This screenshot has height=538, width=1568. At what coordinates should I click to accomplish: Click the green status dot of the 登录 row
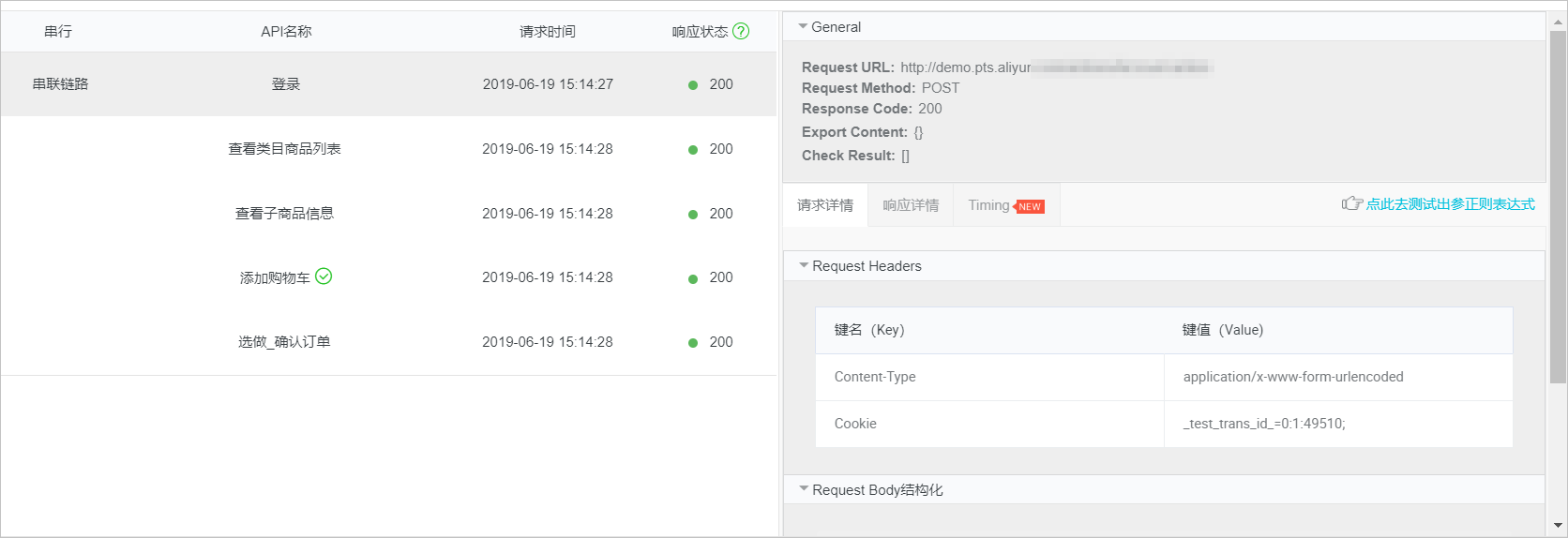(x=693, y=85)
